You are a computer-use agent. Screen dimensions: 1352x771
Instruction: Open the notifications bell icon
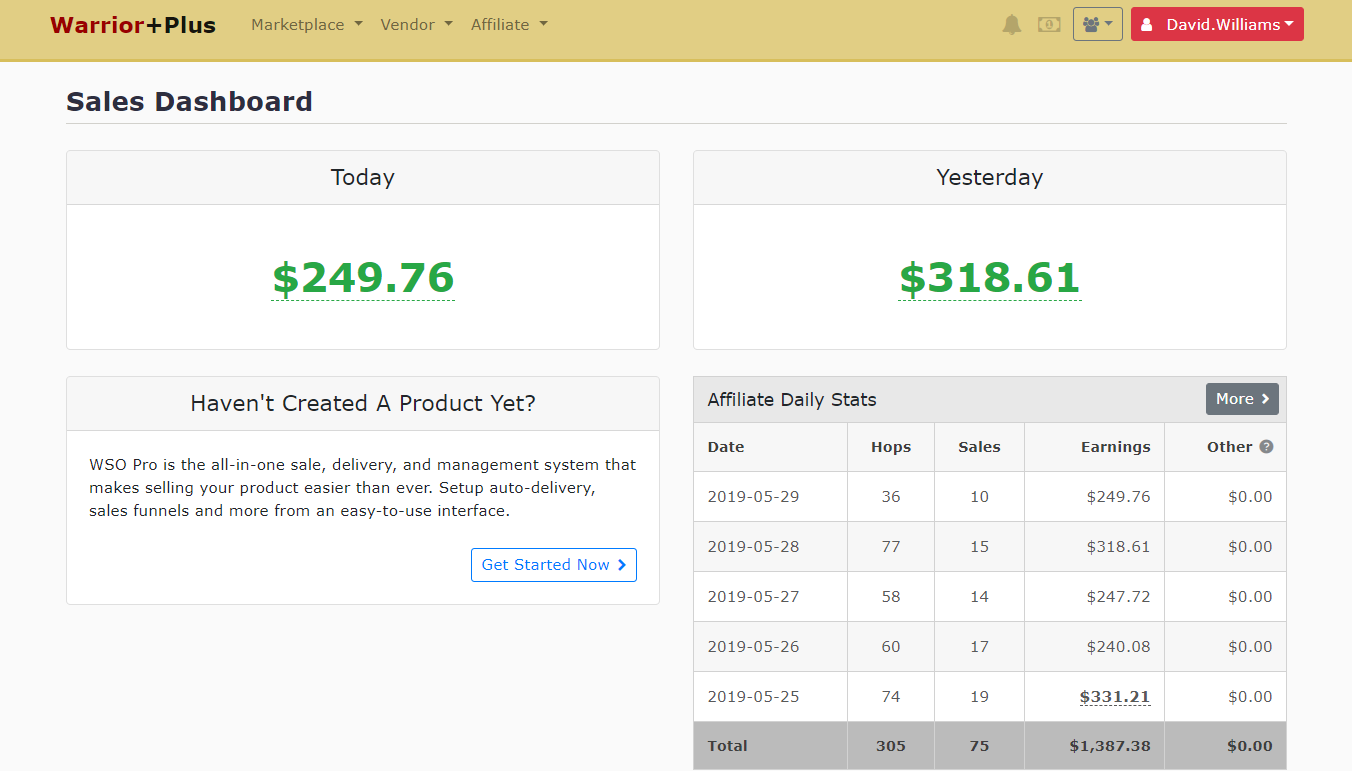tap(1012, 25)
